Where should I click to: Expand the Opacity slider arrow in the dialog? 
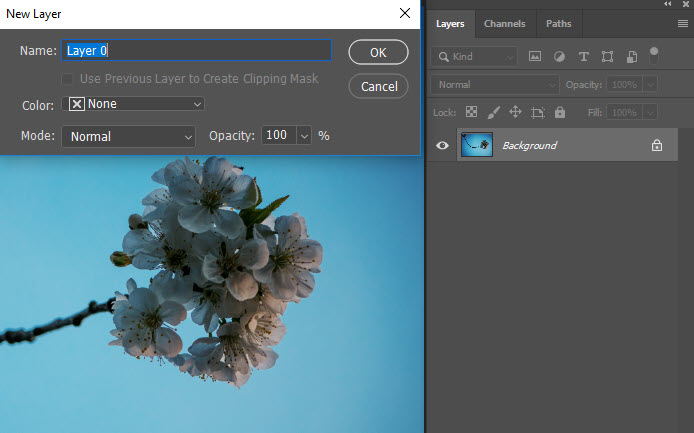(304, 136)
